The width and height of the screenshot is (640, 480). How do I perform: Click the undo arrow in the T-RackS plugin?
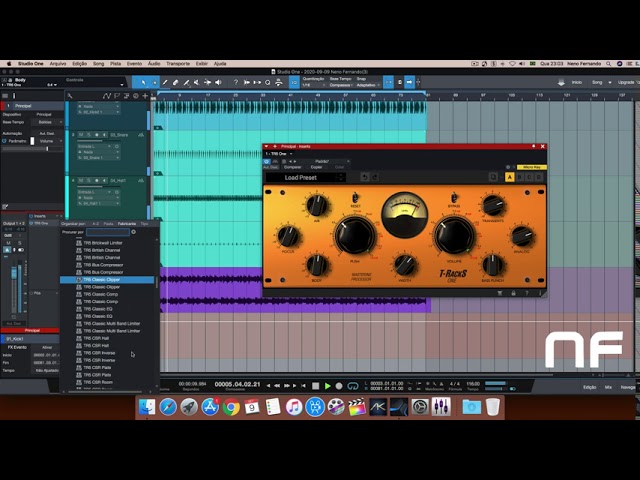point(365,177)
